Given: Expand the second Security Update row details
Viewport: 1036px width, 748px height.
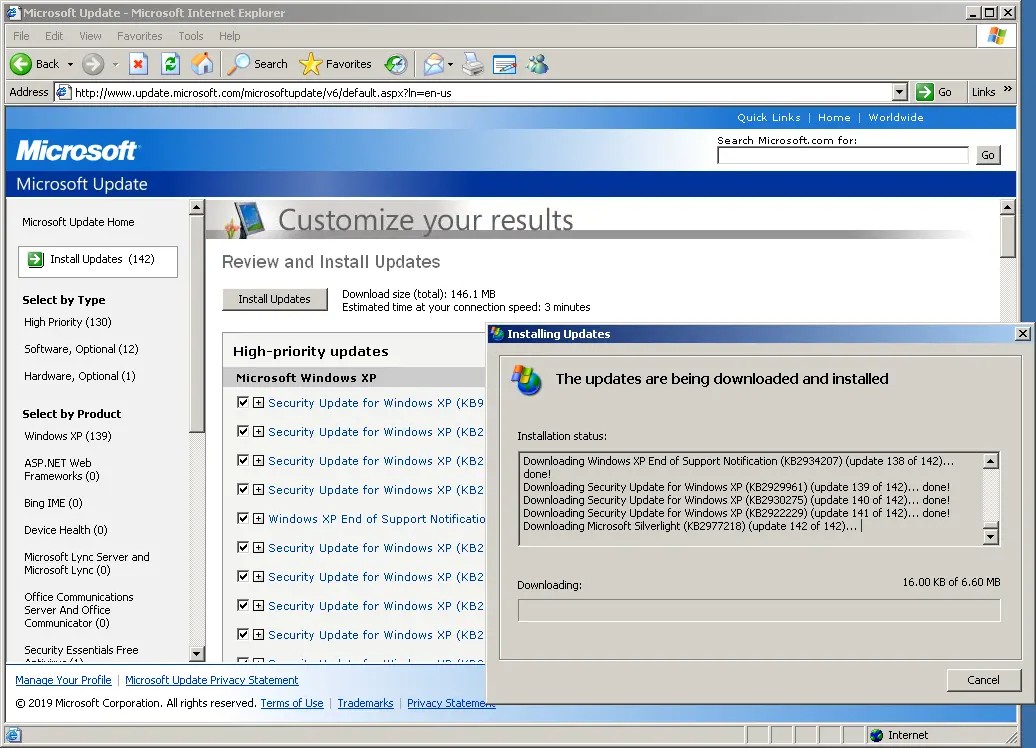Looking at the screenshot, I should 258,431.
